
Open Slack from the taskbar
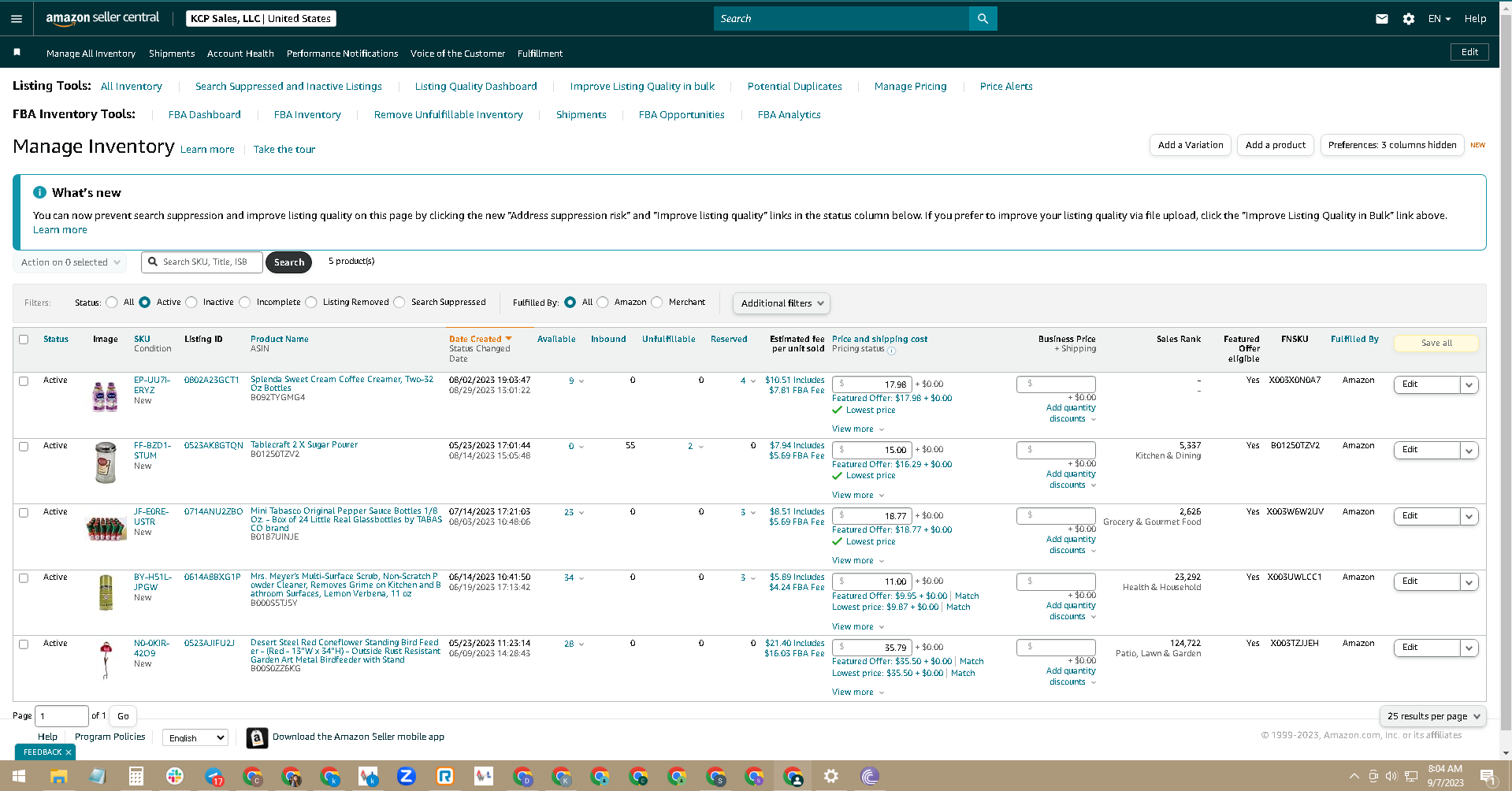[175, 777]
